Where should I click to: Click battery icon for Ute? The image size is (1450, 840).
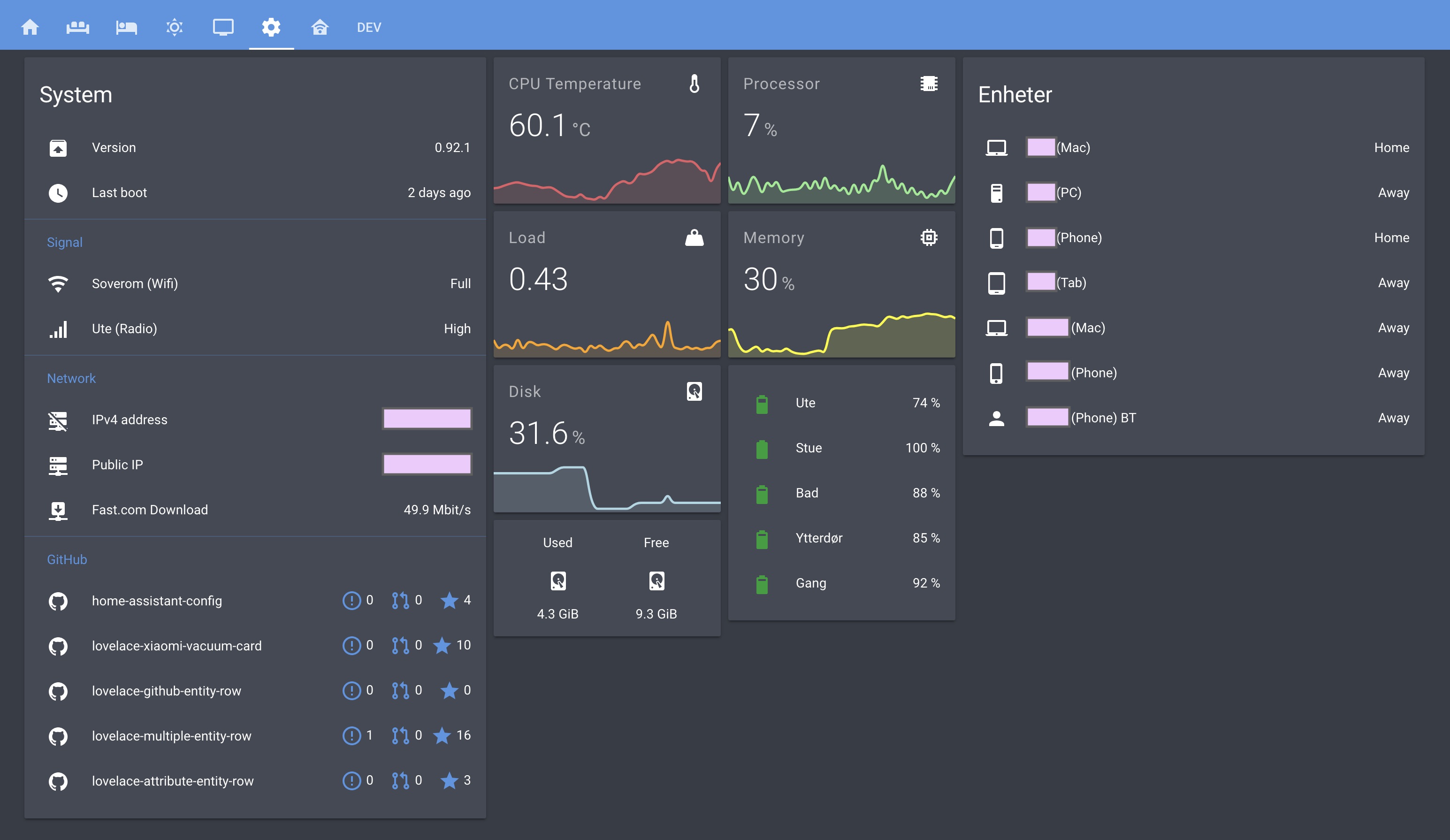point(761,404)
